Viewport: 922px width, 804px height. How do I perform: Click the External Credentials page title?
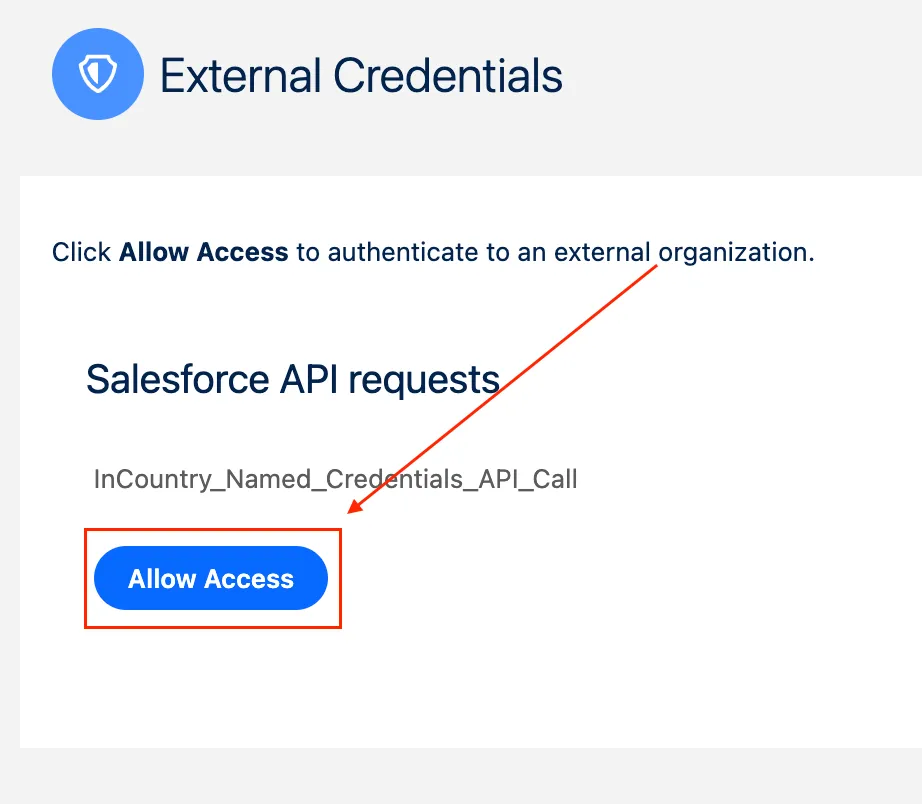(x=361, y=77)
